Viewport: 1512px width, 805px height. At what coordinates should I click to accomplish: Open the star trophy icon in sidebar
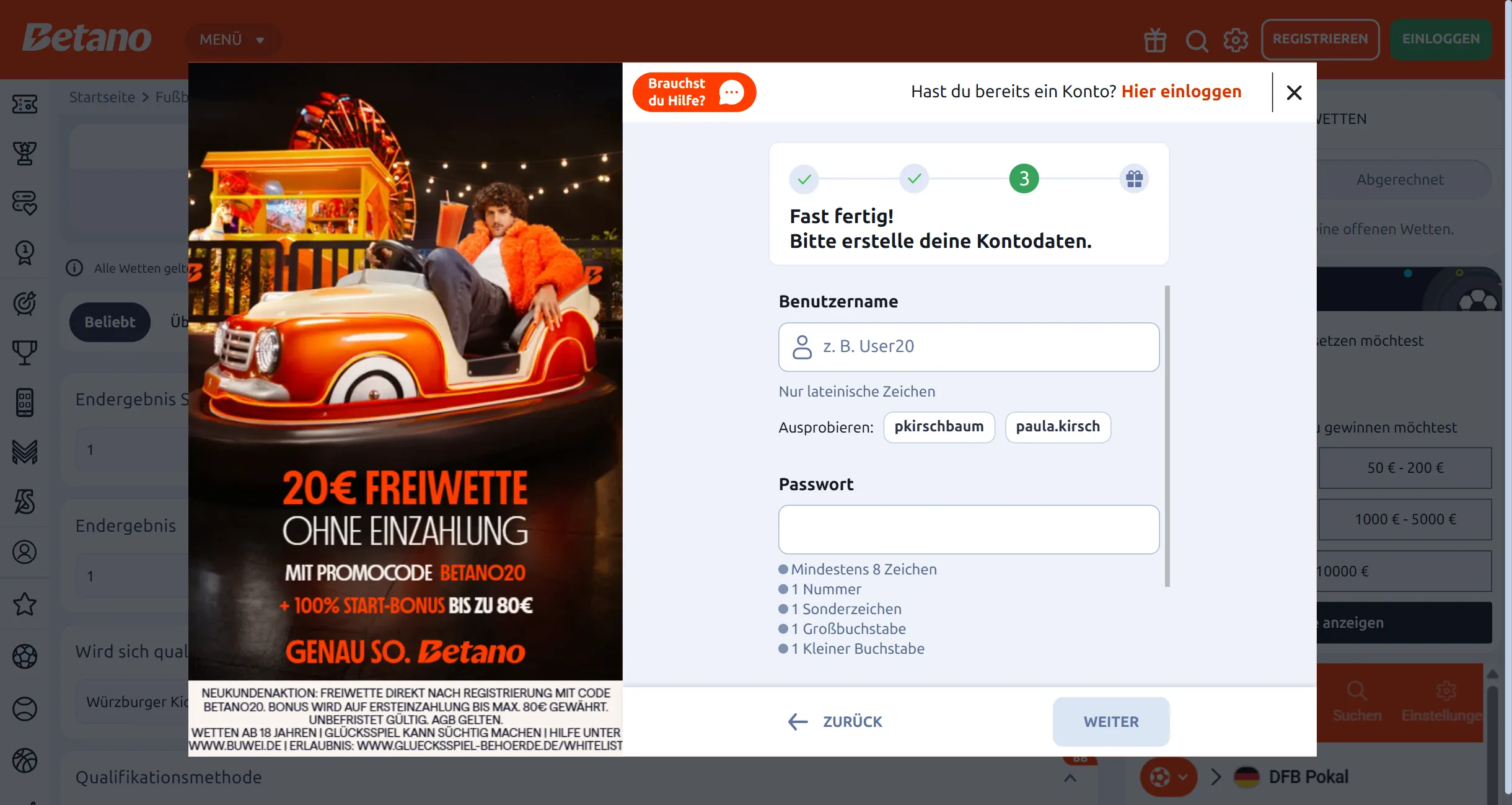coord(25,153)
